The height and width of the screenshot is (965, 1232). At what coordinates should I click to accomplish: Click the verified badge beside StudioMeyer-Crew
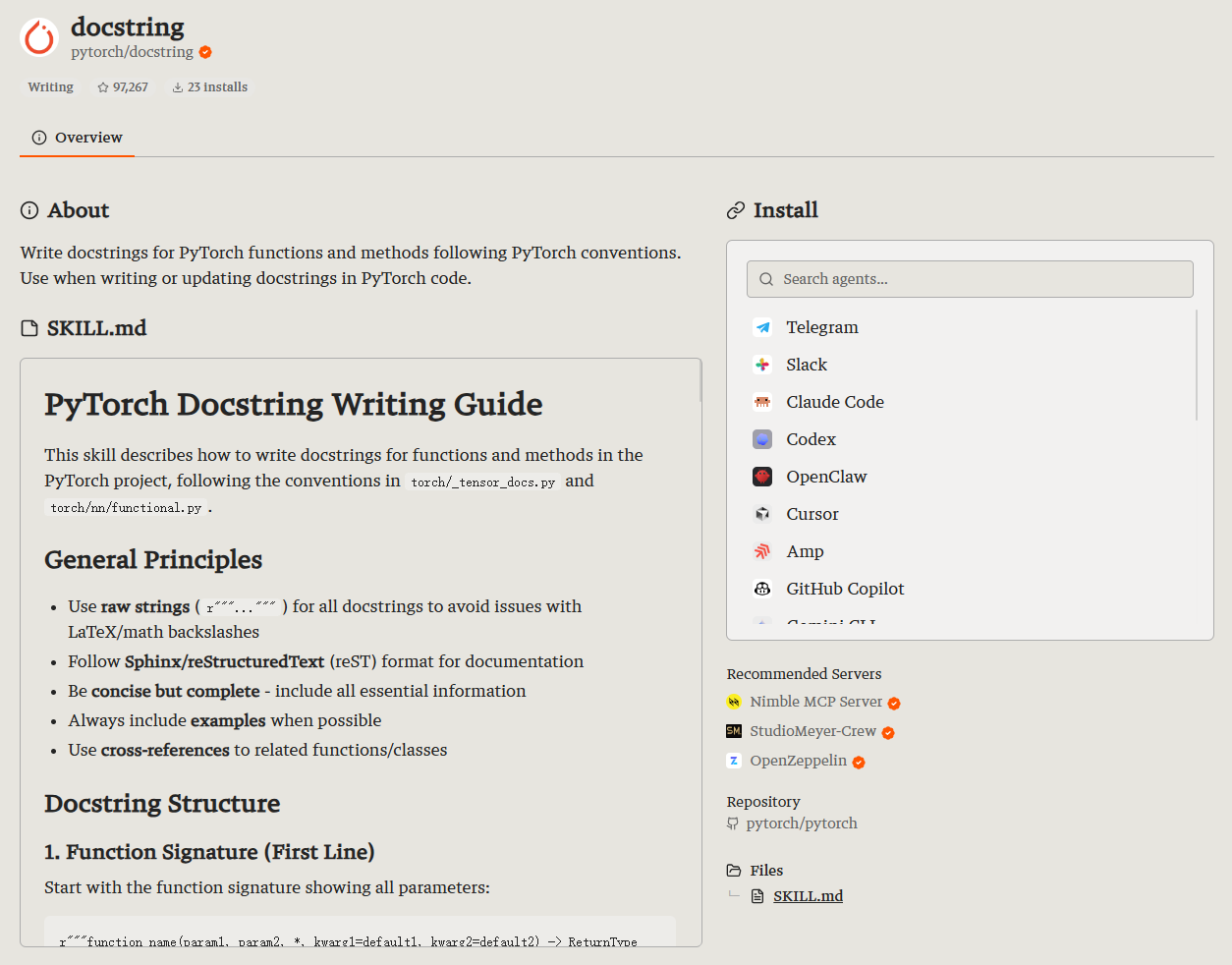[x=888, y=733]
